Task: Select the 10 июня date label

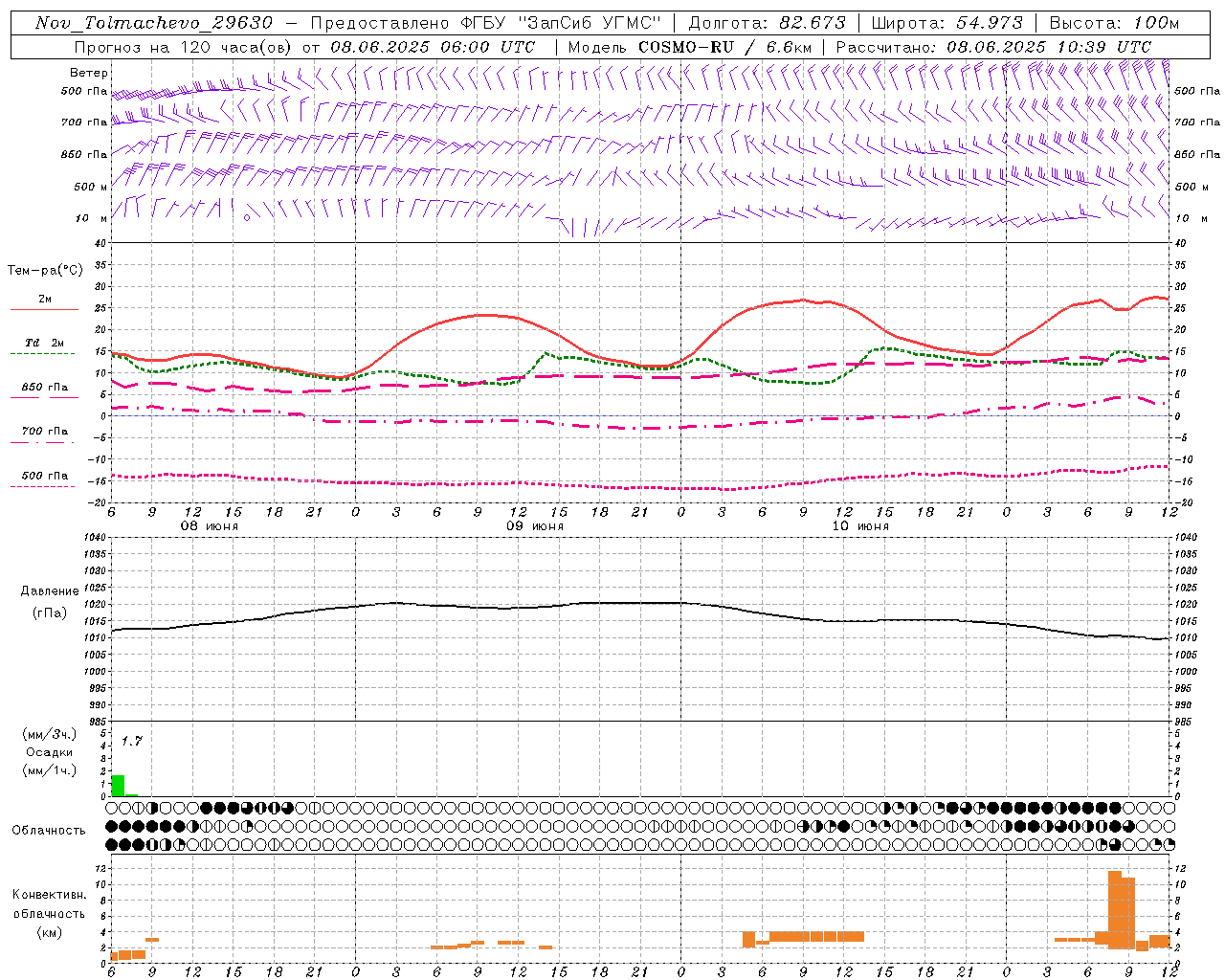Action: click(x=860, y=526)
